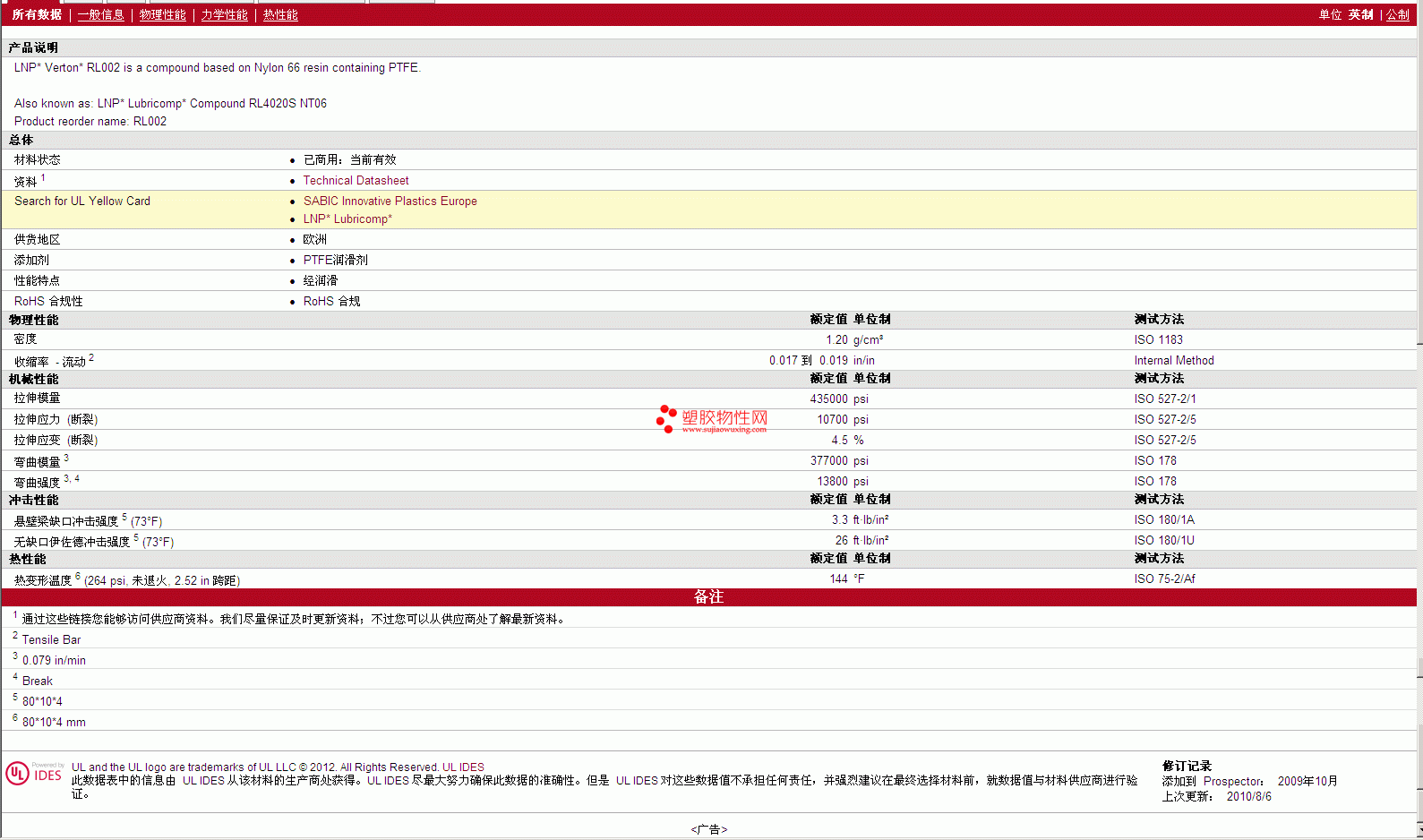Click the 经润滑 feature value
This screenshot has width=1423, height=840.
320,281
